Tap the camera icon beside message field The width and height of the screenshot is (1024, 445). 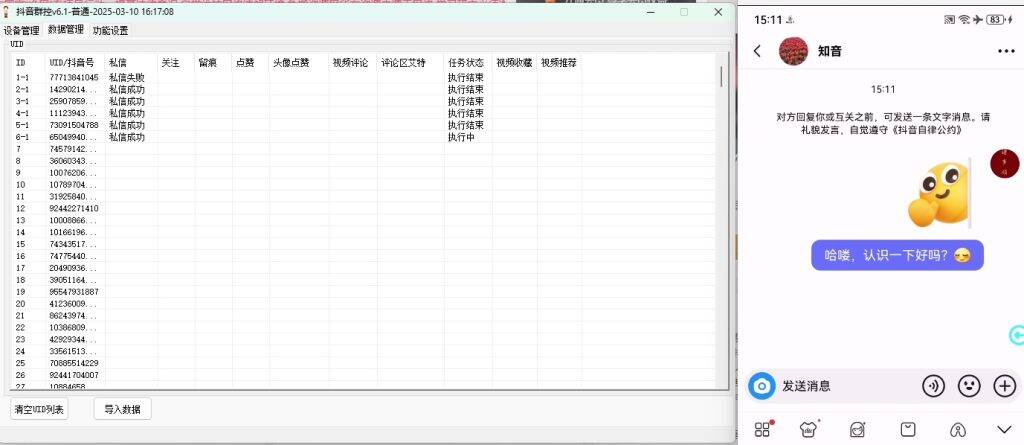point(761,386)
